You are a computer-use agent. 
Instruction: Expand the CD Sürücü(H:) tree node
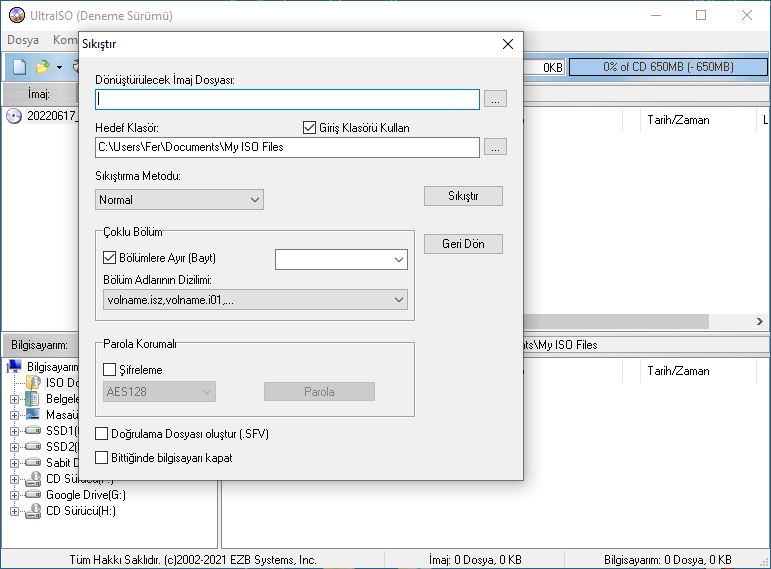[x=14, y=511]
